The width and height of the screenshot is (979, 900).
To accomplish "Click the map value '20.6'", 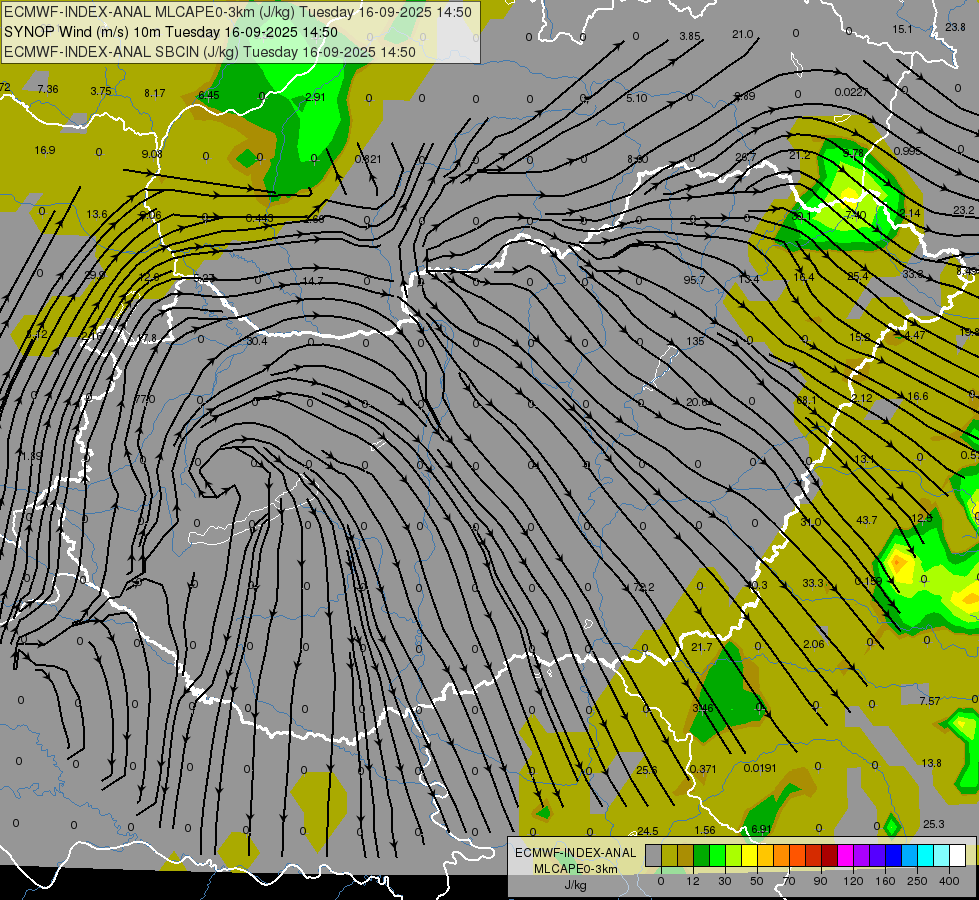I will click(697, 402).
